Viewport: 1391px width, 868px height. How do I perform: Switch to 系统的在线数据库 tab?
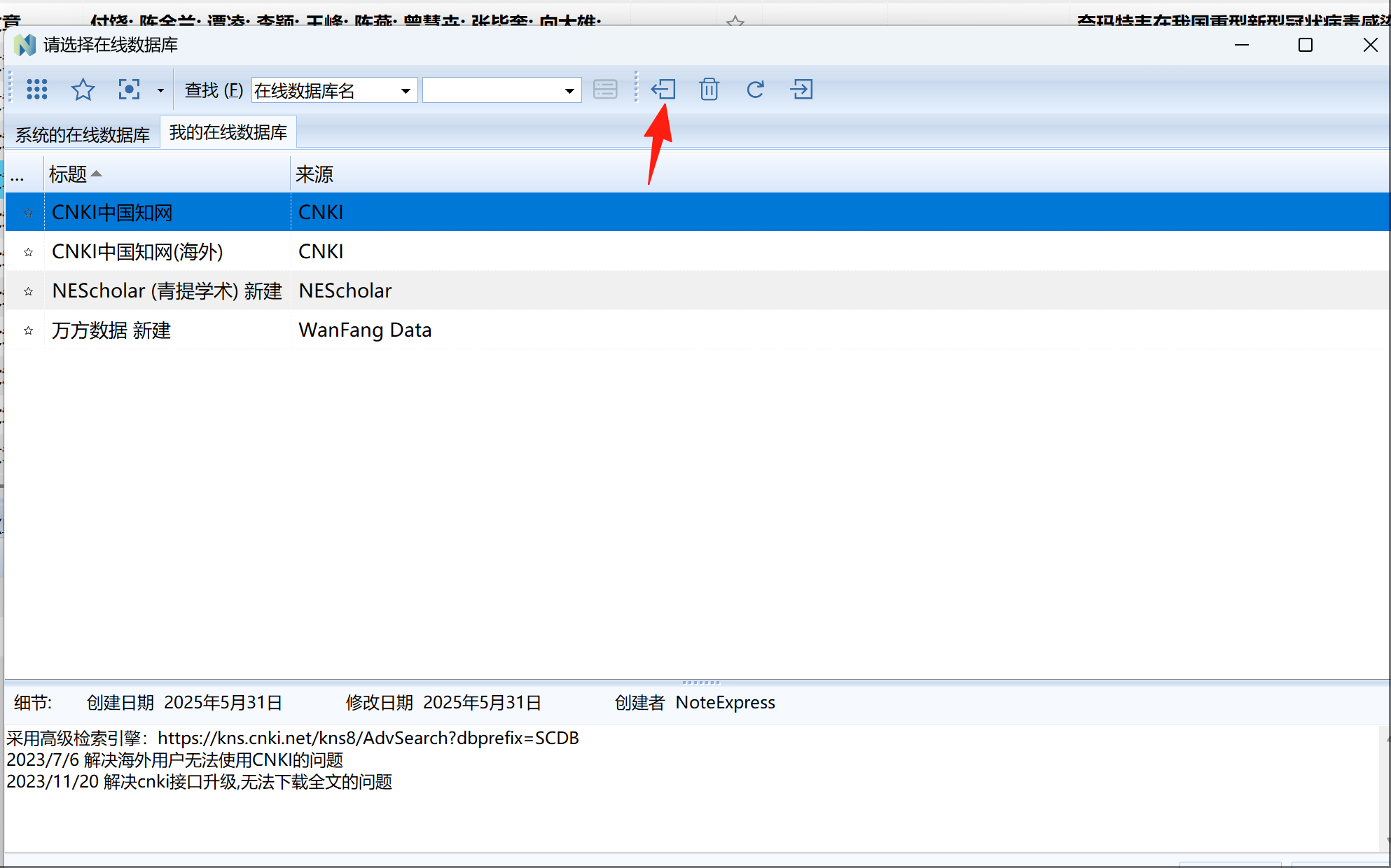(83, 134)
